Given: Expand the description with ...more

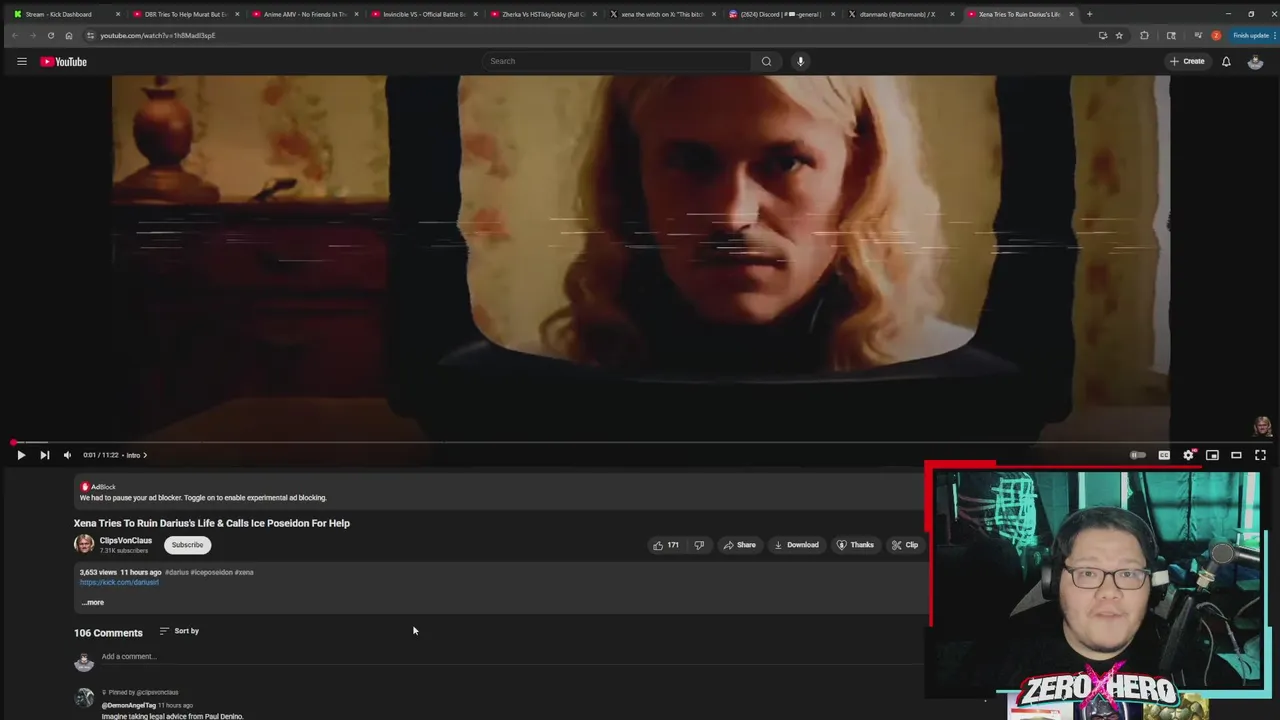Looking at the screenshot, I should click(x=92, y=602).
